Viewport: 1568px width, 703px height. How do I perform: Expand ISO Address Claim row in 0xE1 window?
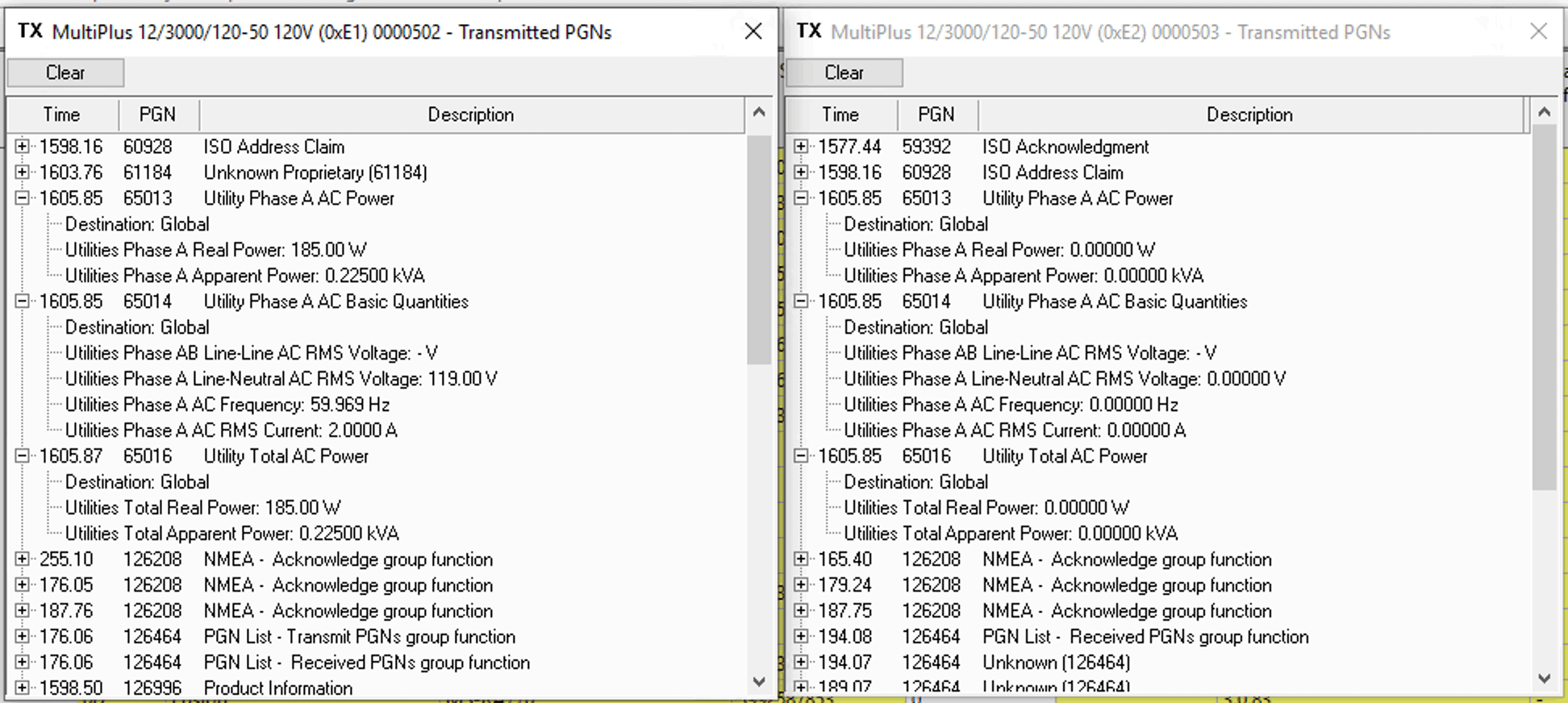[x=23, y=147]
